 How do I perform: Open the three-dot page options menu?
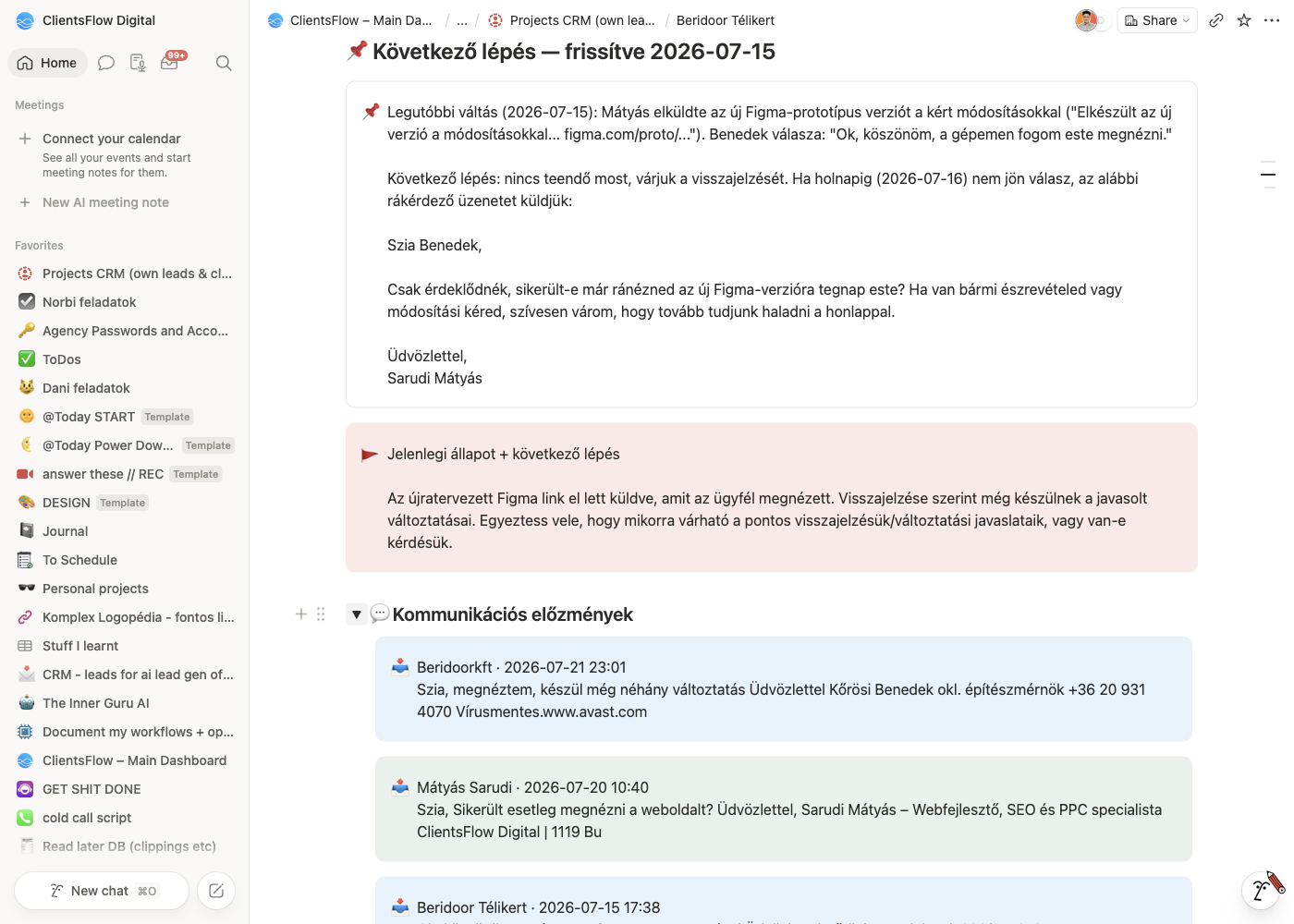[x=1272, y=20]
